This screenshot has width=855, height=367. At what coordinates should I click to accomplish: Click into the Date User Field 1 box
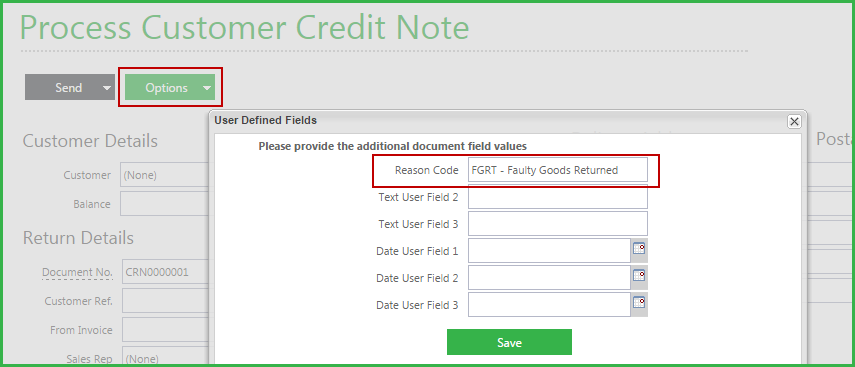coord(550,250)
